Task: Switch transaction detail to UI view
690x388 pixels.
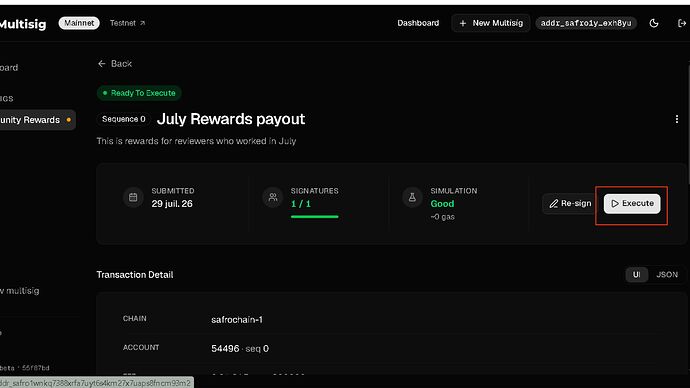Action: 636,275
